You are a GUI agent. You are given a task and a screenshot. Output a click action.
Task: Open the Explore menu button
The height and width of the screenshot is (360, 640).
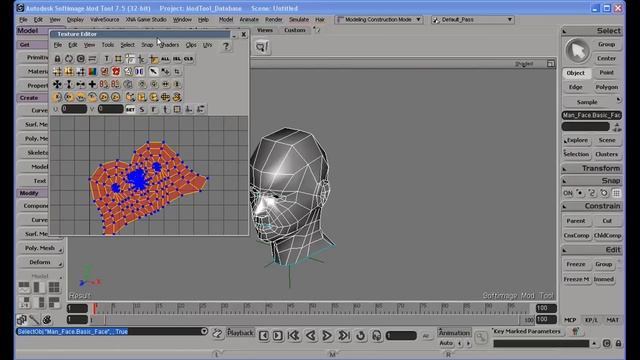(576, 140)
